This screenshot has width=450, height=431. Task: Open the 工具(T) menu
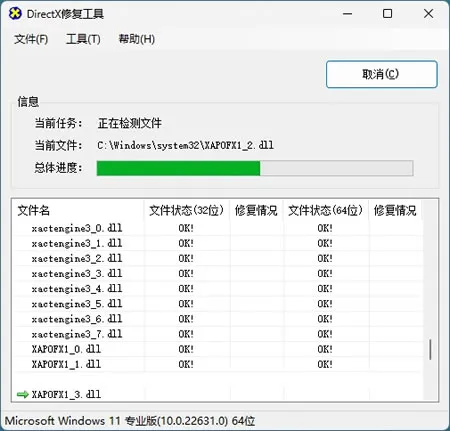(83, 39)
